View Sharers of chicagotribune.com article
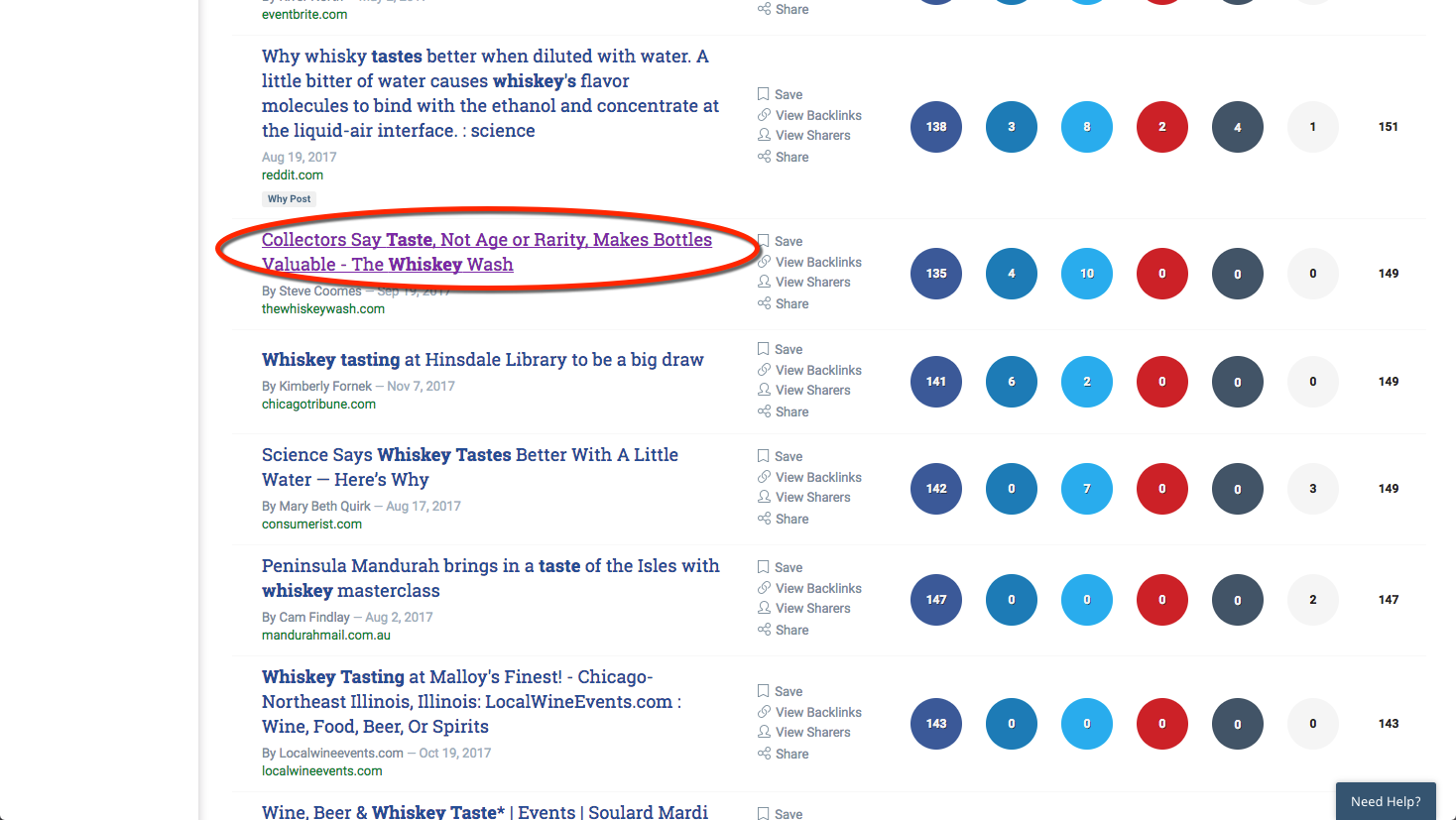Screen dimensions: 1456x820 (x=803, y=390)
